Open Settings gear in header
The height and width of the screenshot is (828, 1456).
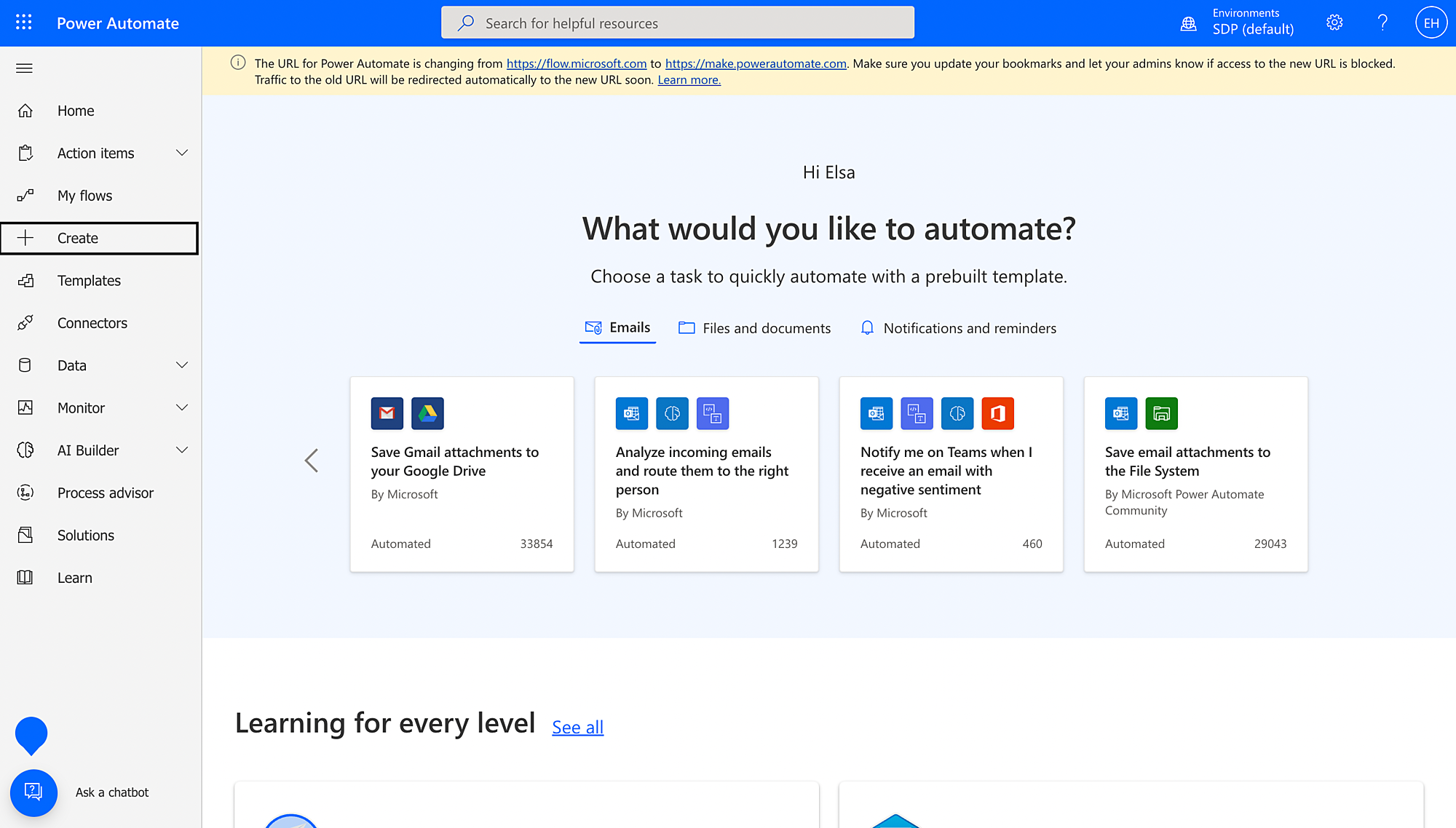(x=1334, y=23)
